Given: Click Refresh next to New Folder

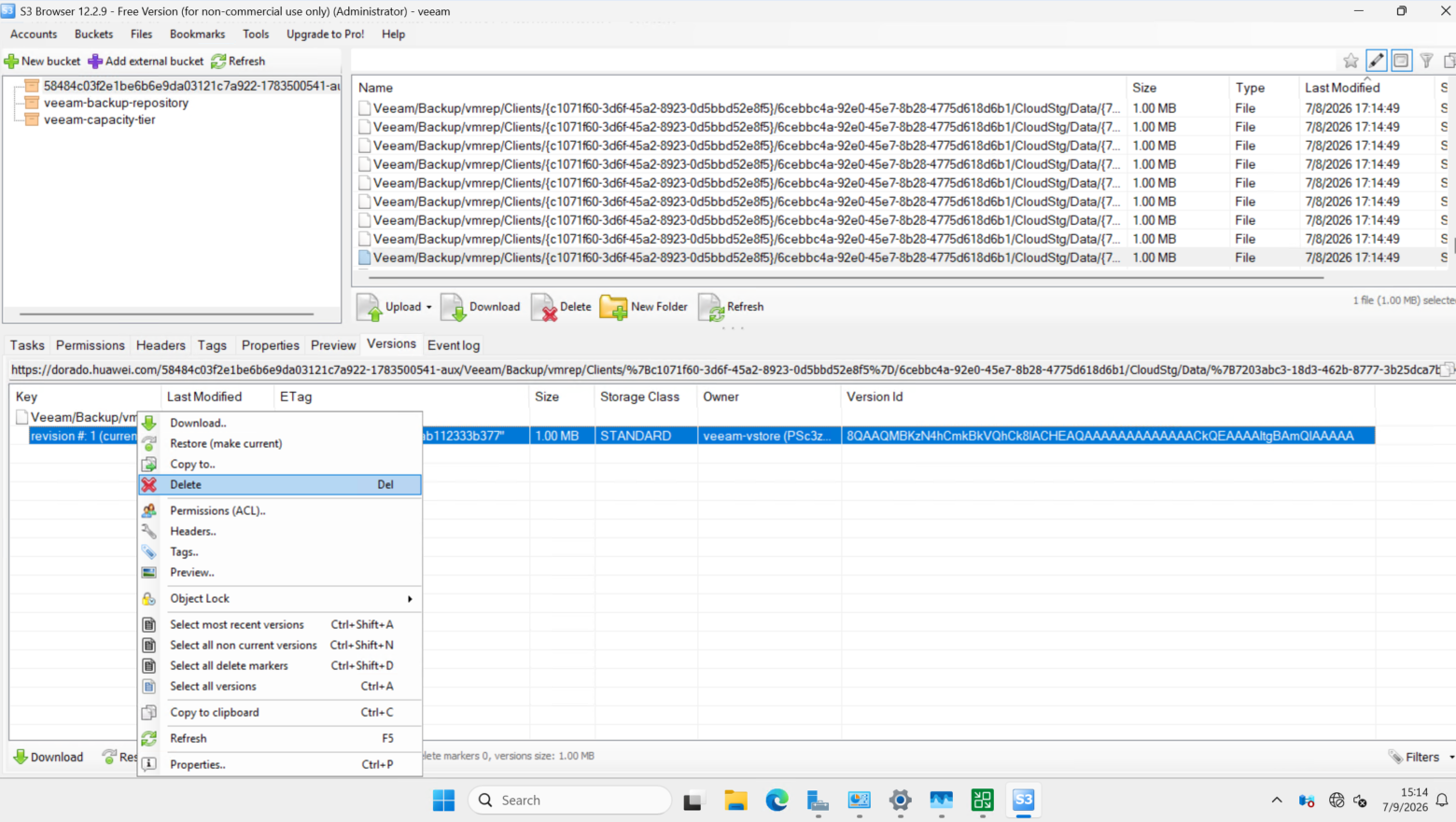Looking at the screenshot, I should [732, 307].
